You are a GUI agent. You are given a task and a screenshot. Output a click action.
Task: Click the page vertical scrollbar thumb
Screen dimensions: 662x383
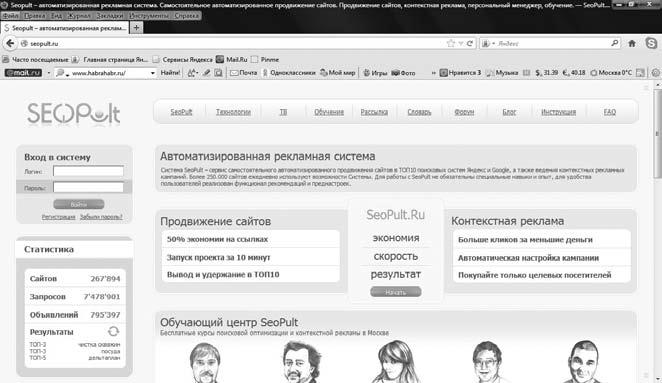pyautogui.click(x=657, y=133)
